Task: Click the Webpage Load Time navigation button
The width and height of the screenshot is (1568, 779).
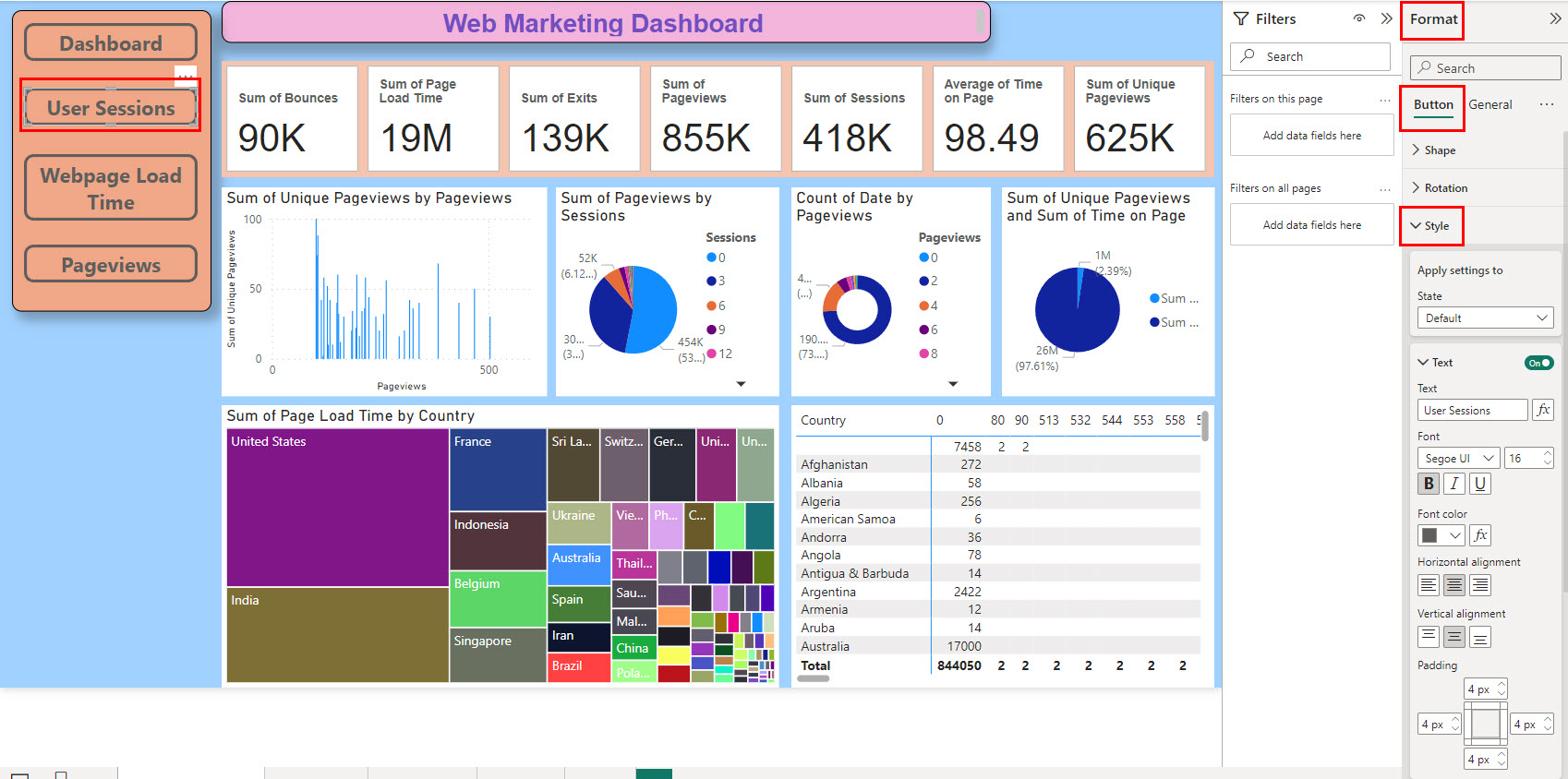Action: coord(111,188)
